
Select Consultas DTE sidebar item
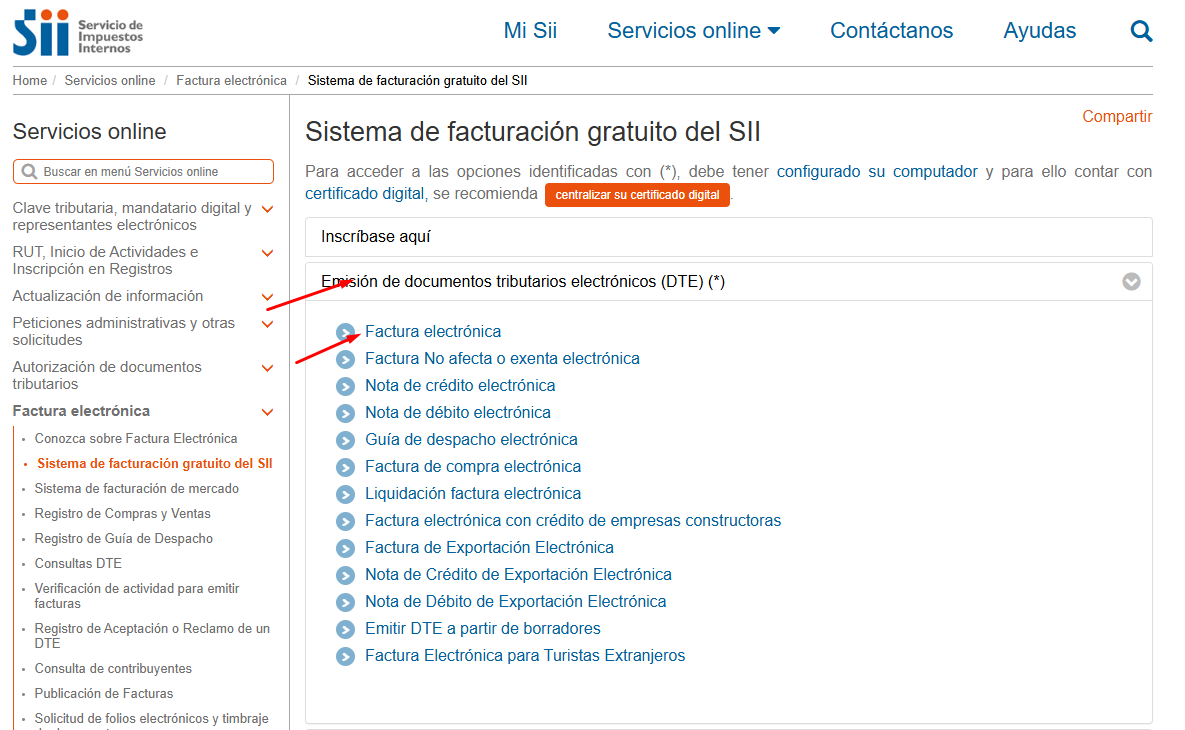[x=78, y=564]
